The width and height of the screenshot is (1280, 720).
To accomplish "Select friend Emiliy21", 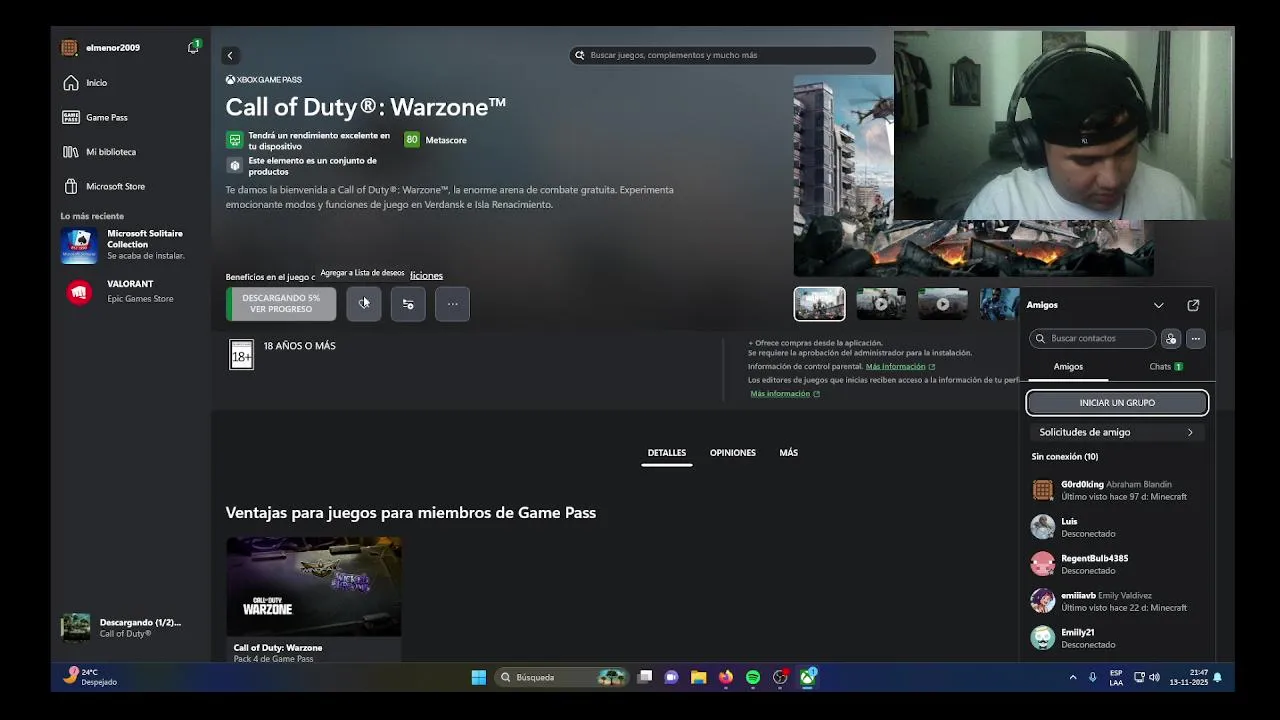I will pos(1117,638).
